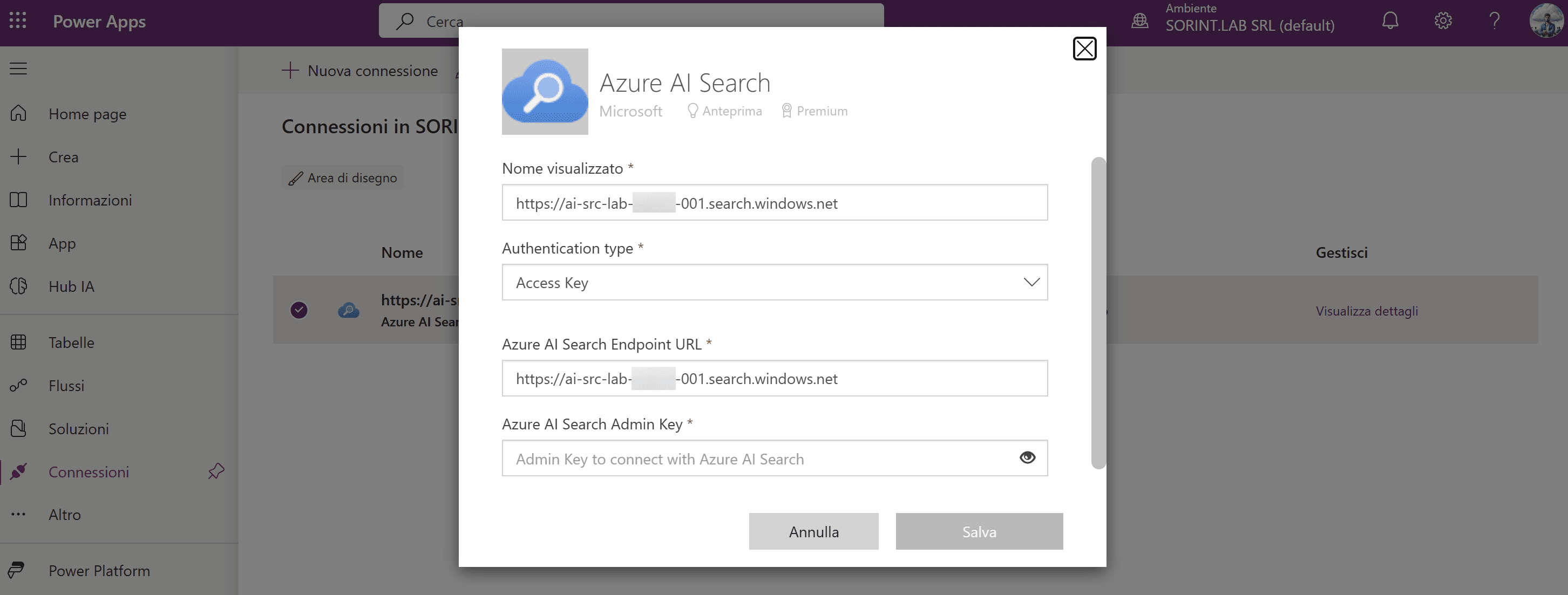Open the help question mark
This screenshot has height=595, width=1568.
coord(1495,20)
